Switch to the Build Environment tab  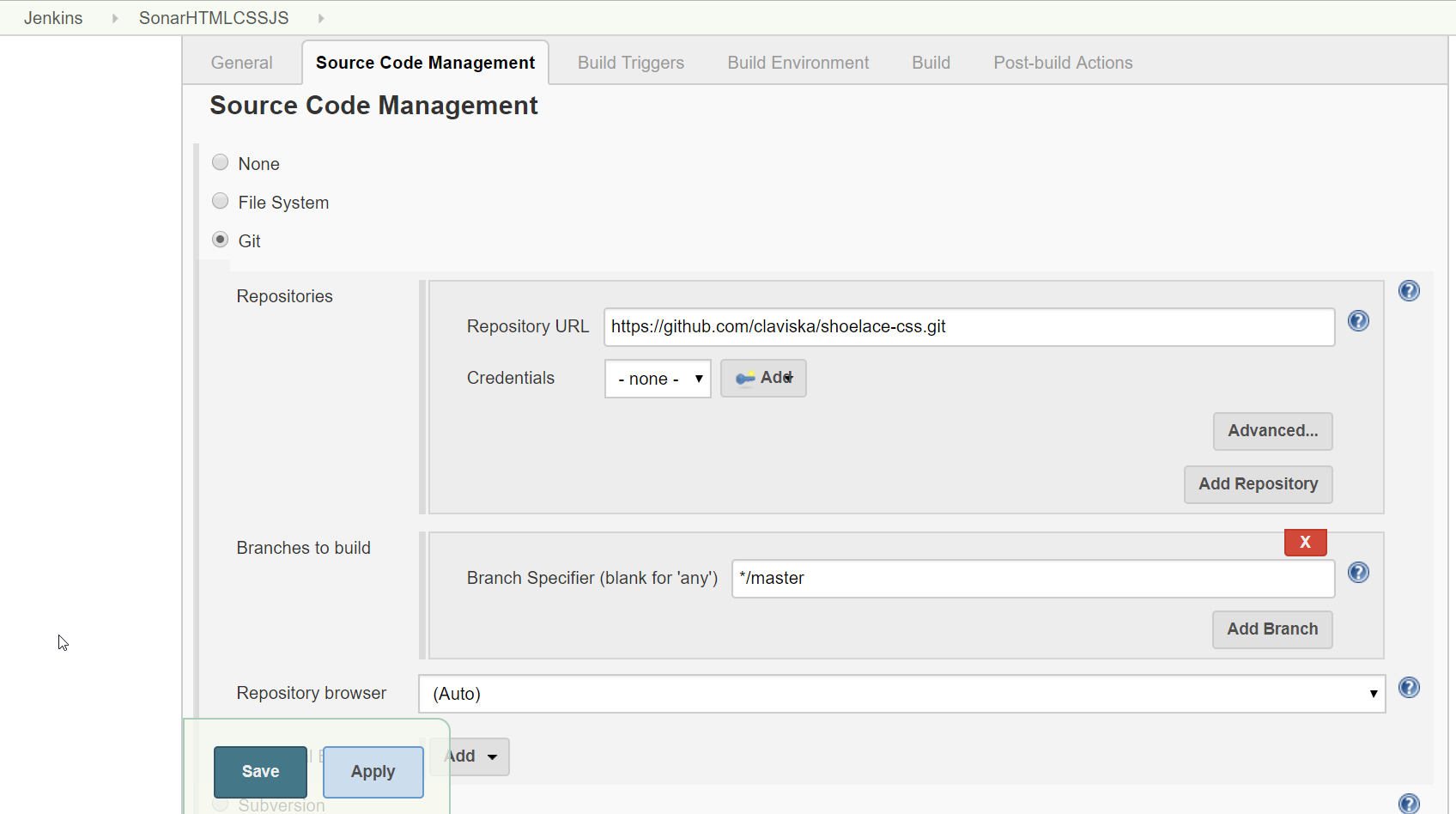click(798, 63)
